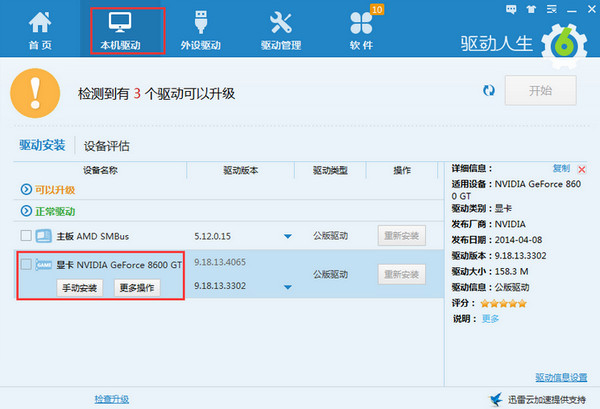
Task: Click the 设备名称 column header
Action: pyautogui.click(x=100, y=170)
